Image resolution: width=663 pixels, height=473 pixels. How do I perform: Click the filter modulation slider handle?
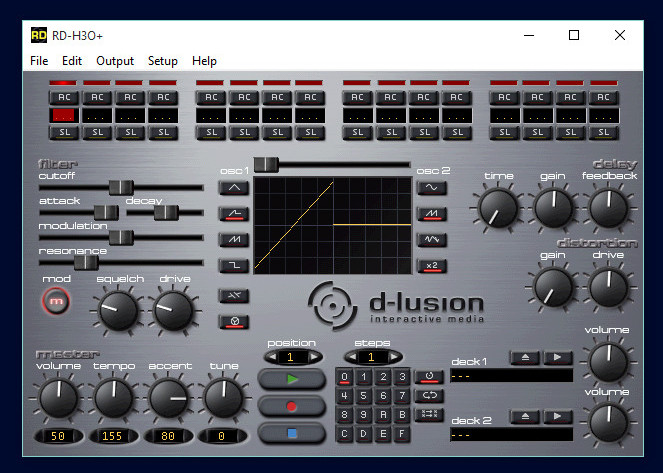(121, 237)
